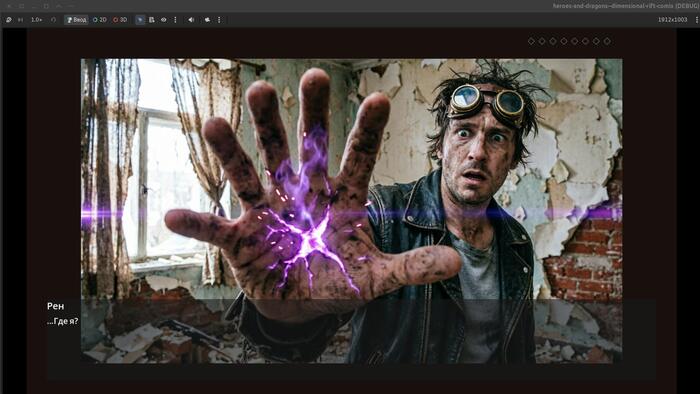Viewport: 700px width, 394px height.
Task: Switch to 2D selection mode
Action: [100, 20]
